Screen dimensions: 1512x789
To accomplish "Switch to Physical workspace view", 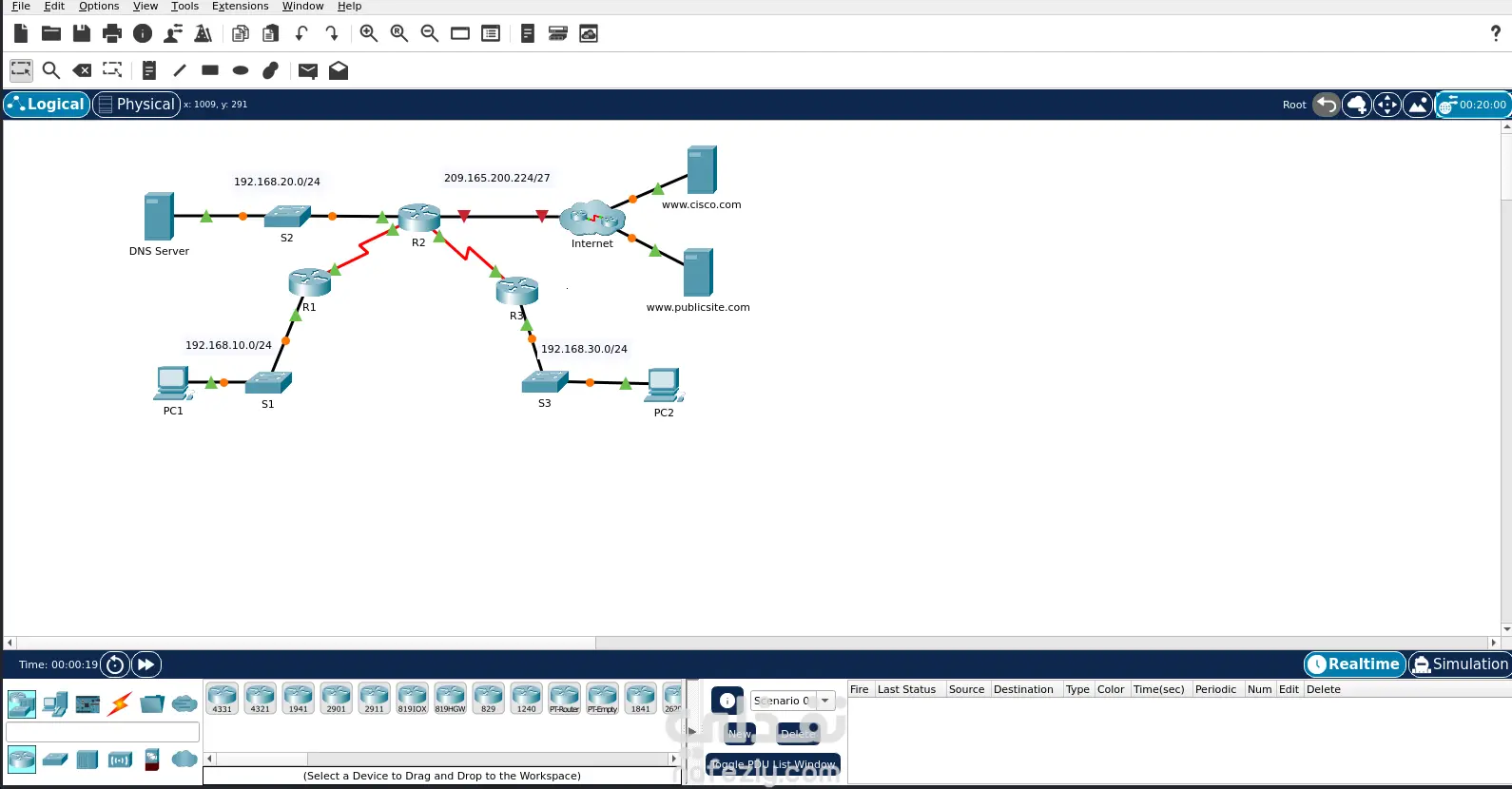I will pos(137,105).
